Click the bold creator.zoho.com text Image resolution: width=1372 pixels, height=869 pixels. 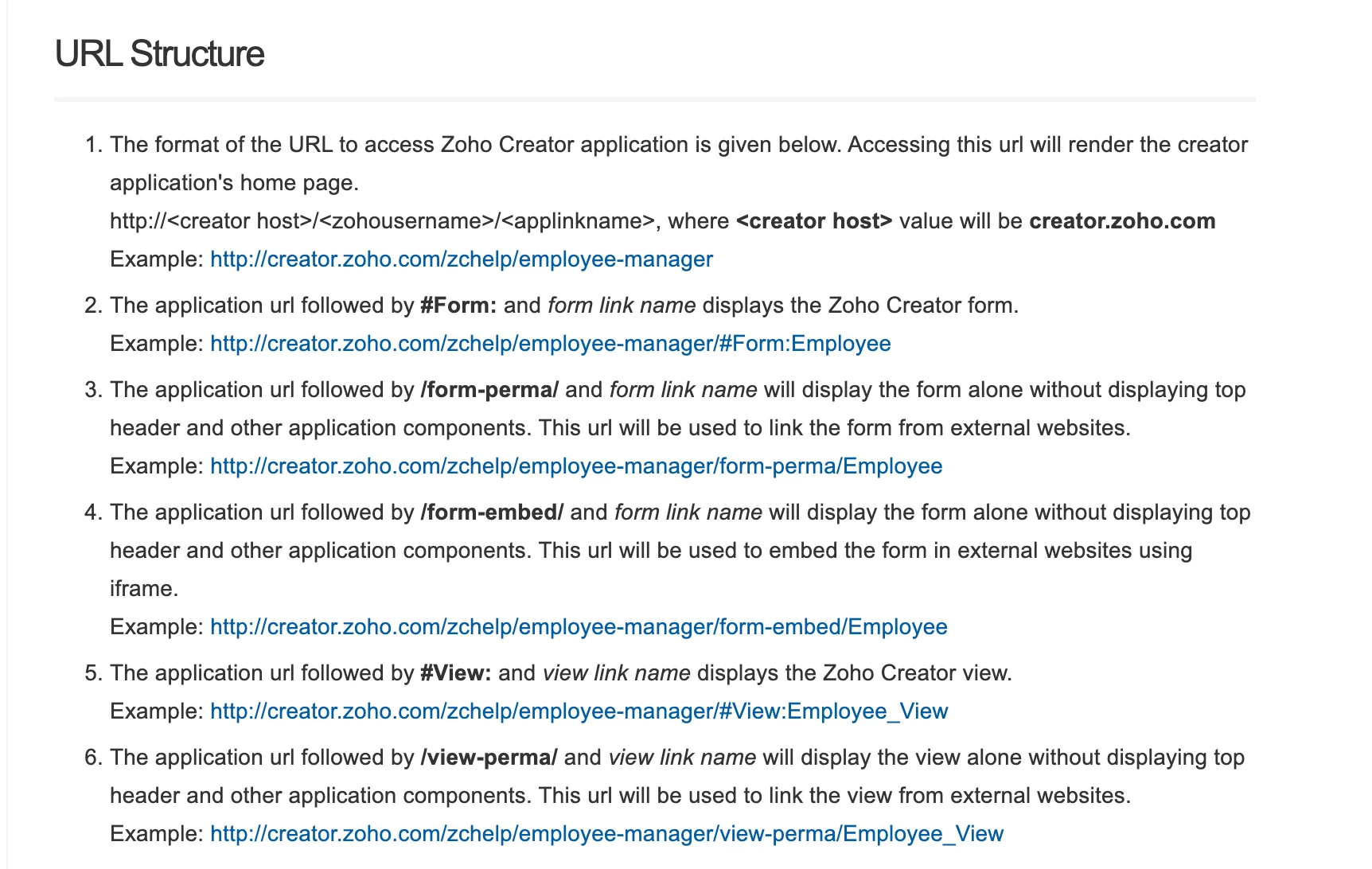pyautogui.click(x=1122, y=221)
